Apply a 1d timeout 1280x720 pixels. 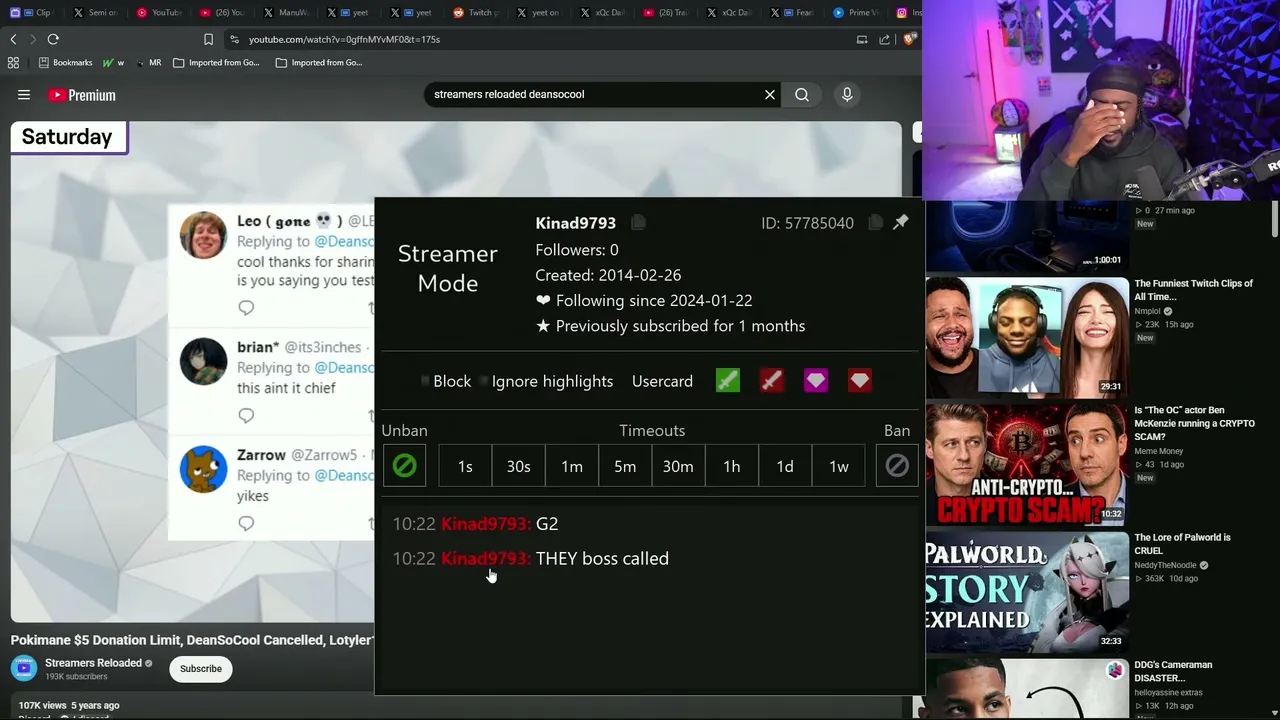click(785, 466)
